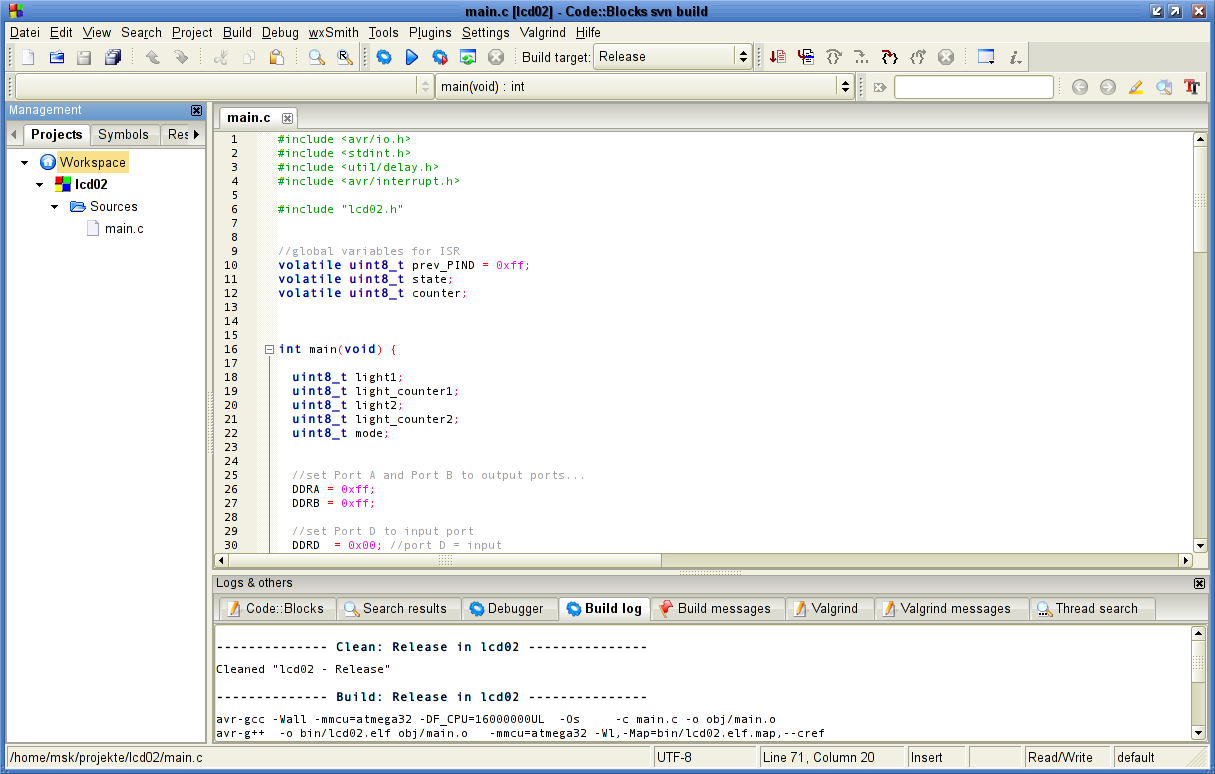
Task: Rebuild the project using toolbar icon
Action: (x=468, y=57)
